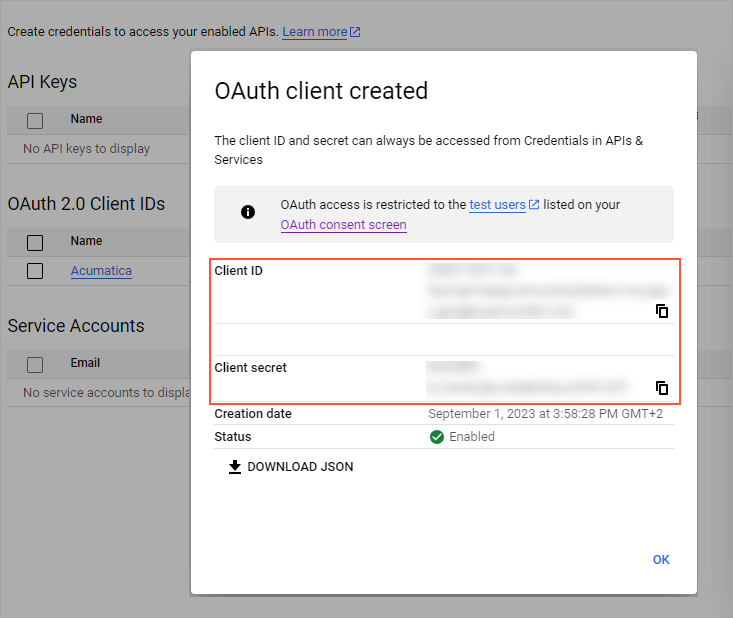Click the blurred Client secret value
733x618 pixels.
pos(527,386)
